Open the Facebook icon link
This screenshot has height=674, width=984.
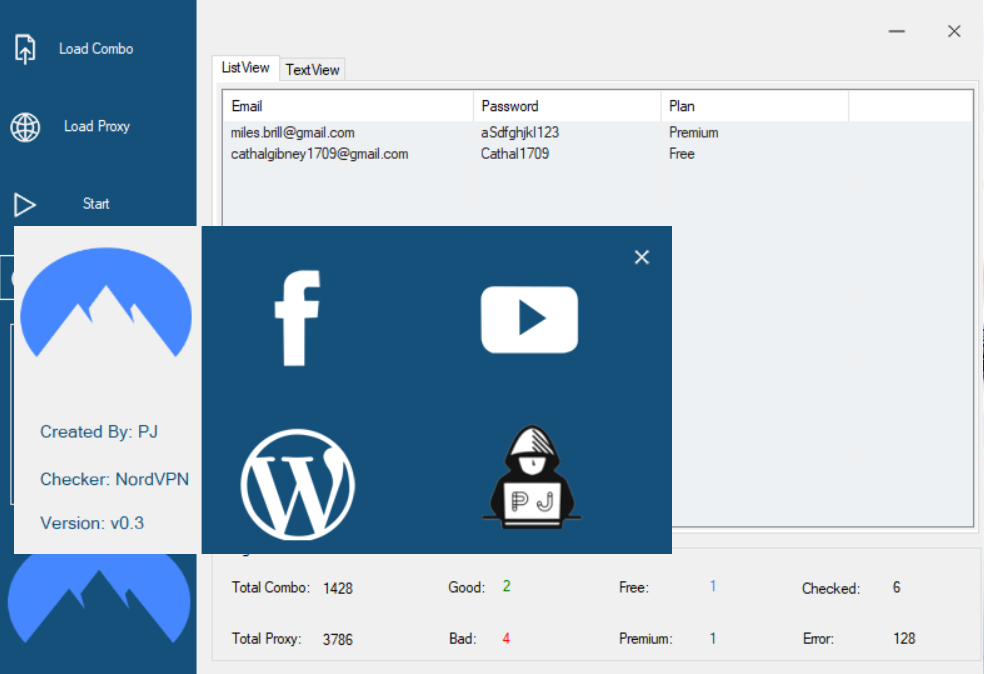coord(297,318)
